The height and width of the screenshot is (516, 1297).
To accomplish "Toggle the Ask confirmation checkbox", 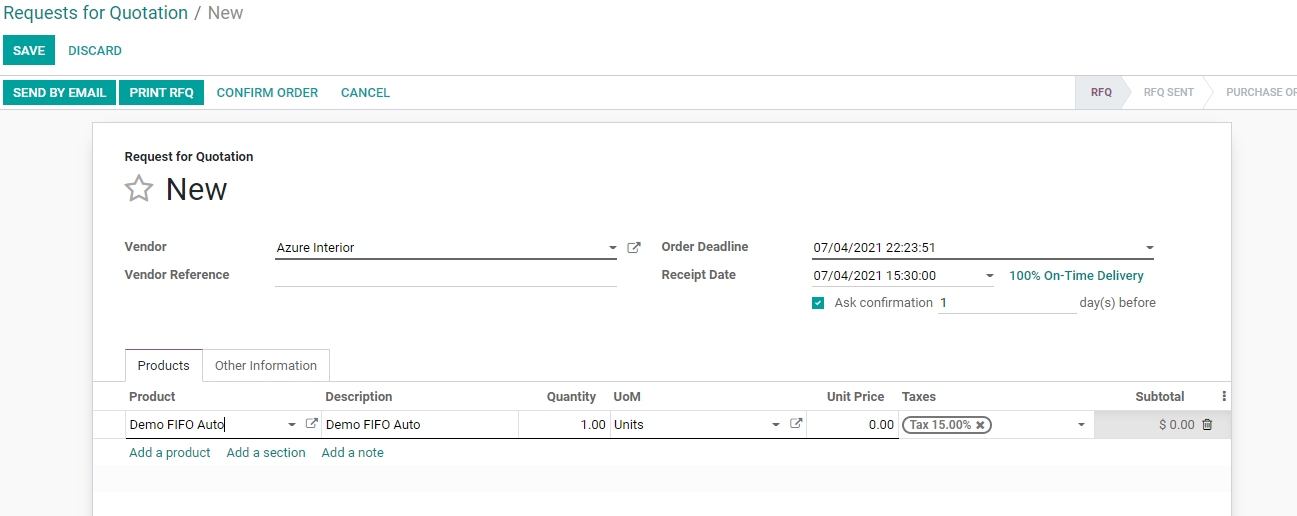I will pos(818,303).
